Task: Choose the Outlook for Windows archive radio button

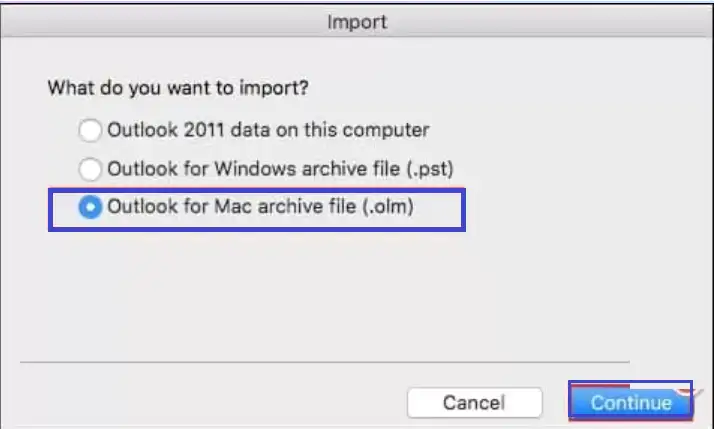Action: [90, 169]
